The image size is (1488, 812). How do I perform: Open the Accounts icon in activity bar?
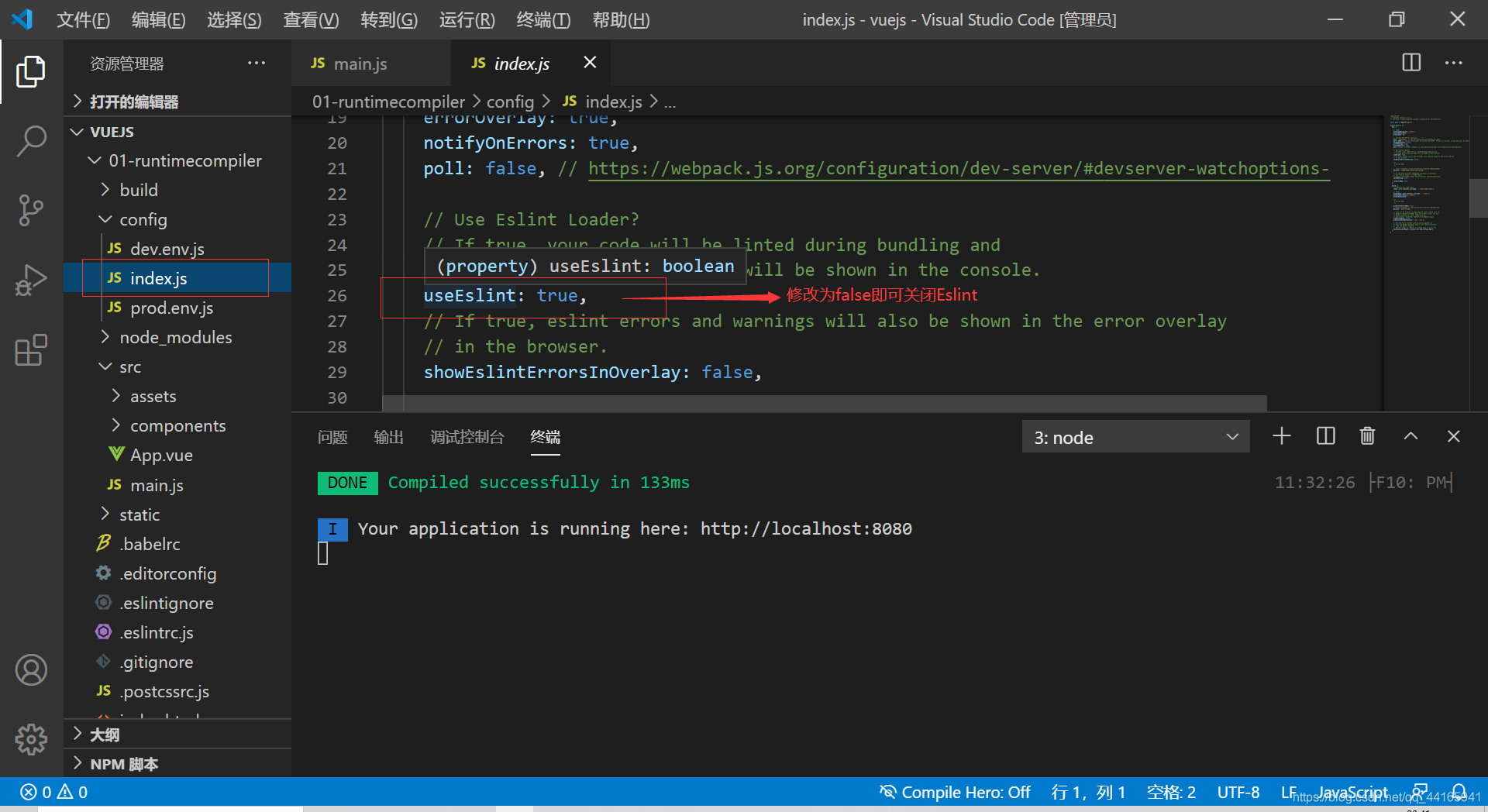31,670
